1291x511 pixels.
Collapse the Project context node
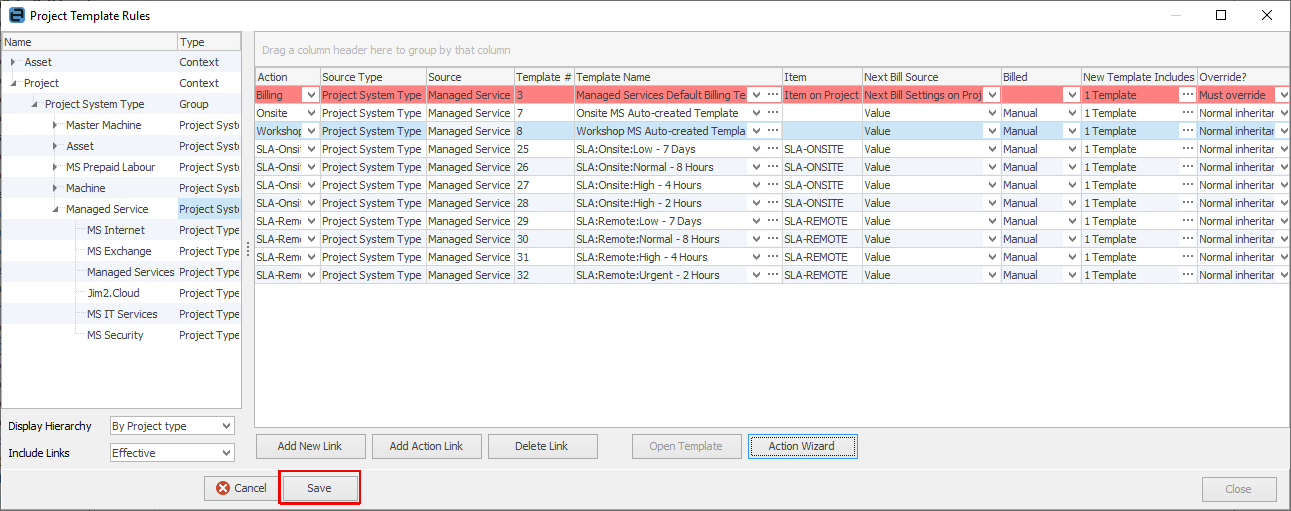(x=13, y=83)
